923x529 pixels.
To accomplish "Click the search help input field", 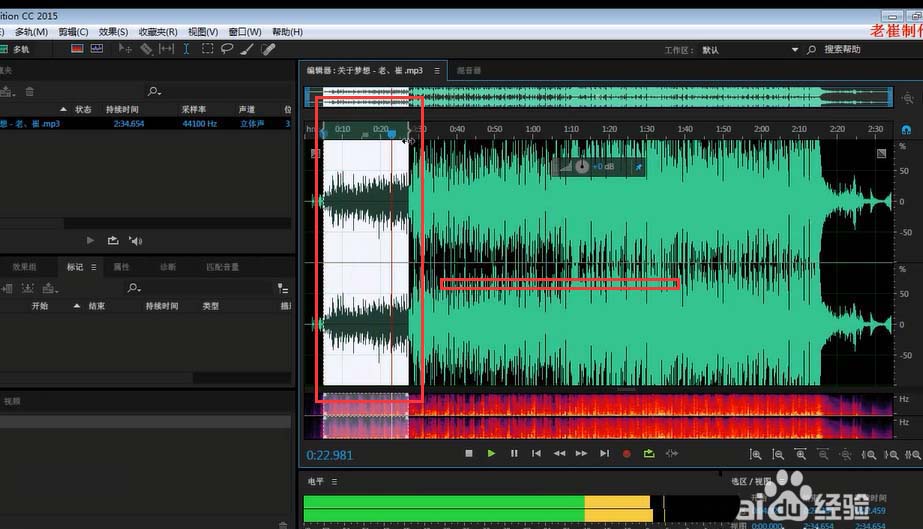I will [842, 49].
